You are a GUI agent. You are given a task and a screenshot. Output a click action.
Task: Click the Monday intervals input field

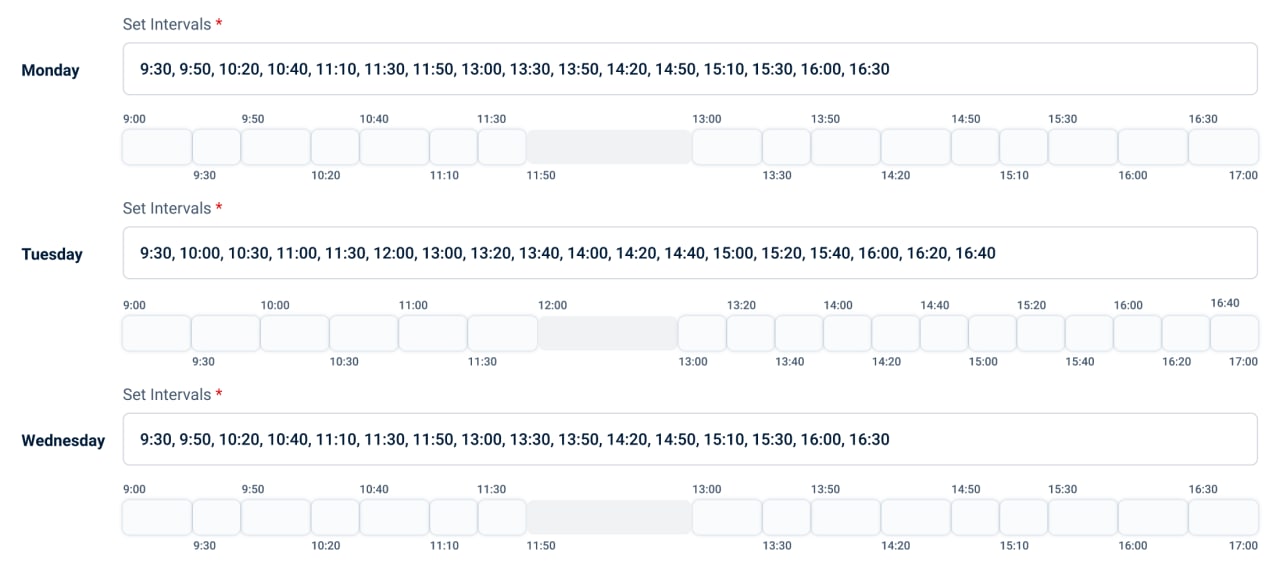(690, 69)
